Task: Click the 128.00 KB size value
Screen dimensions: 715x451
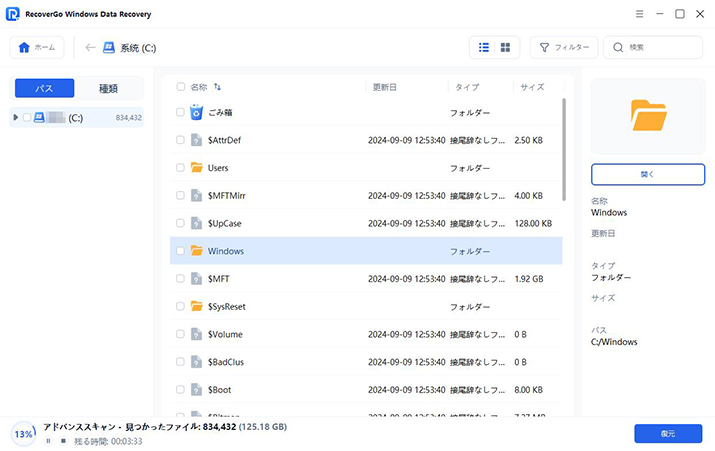Action: tap(533, 223)
